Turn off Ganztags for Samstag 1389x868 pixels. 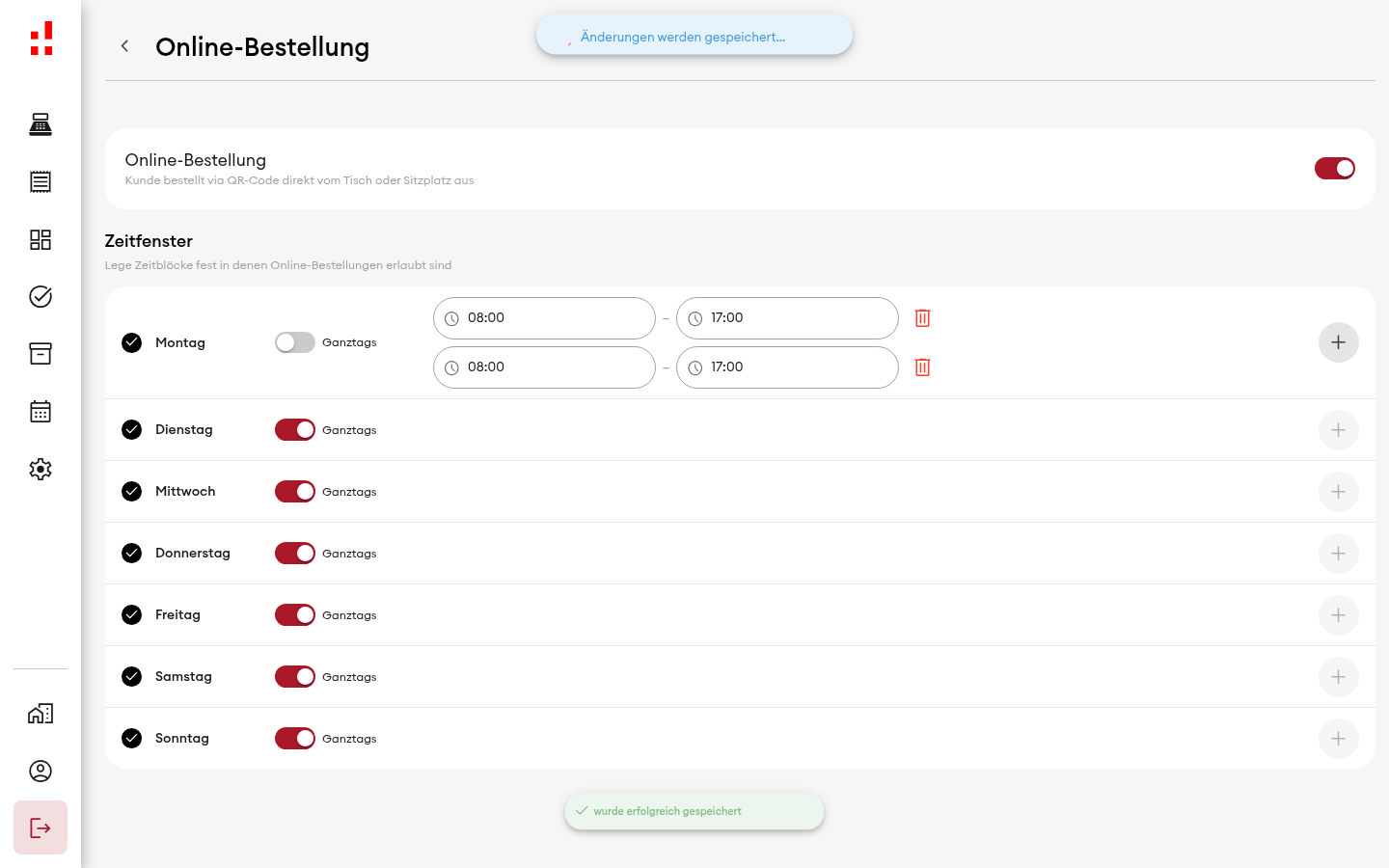[295, 677]
